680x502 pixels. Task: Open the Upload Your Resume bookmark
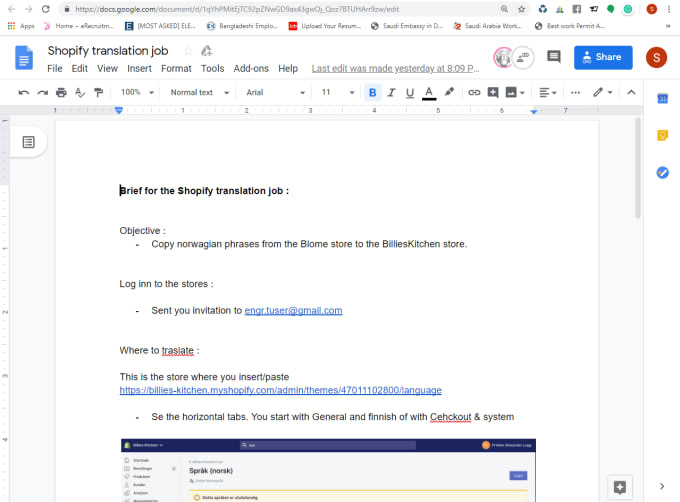point(325,26)
